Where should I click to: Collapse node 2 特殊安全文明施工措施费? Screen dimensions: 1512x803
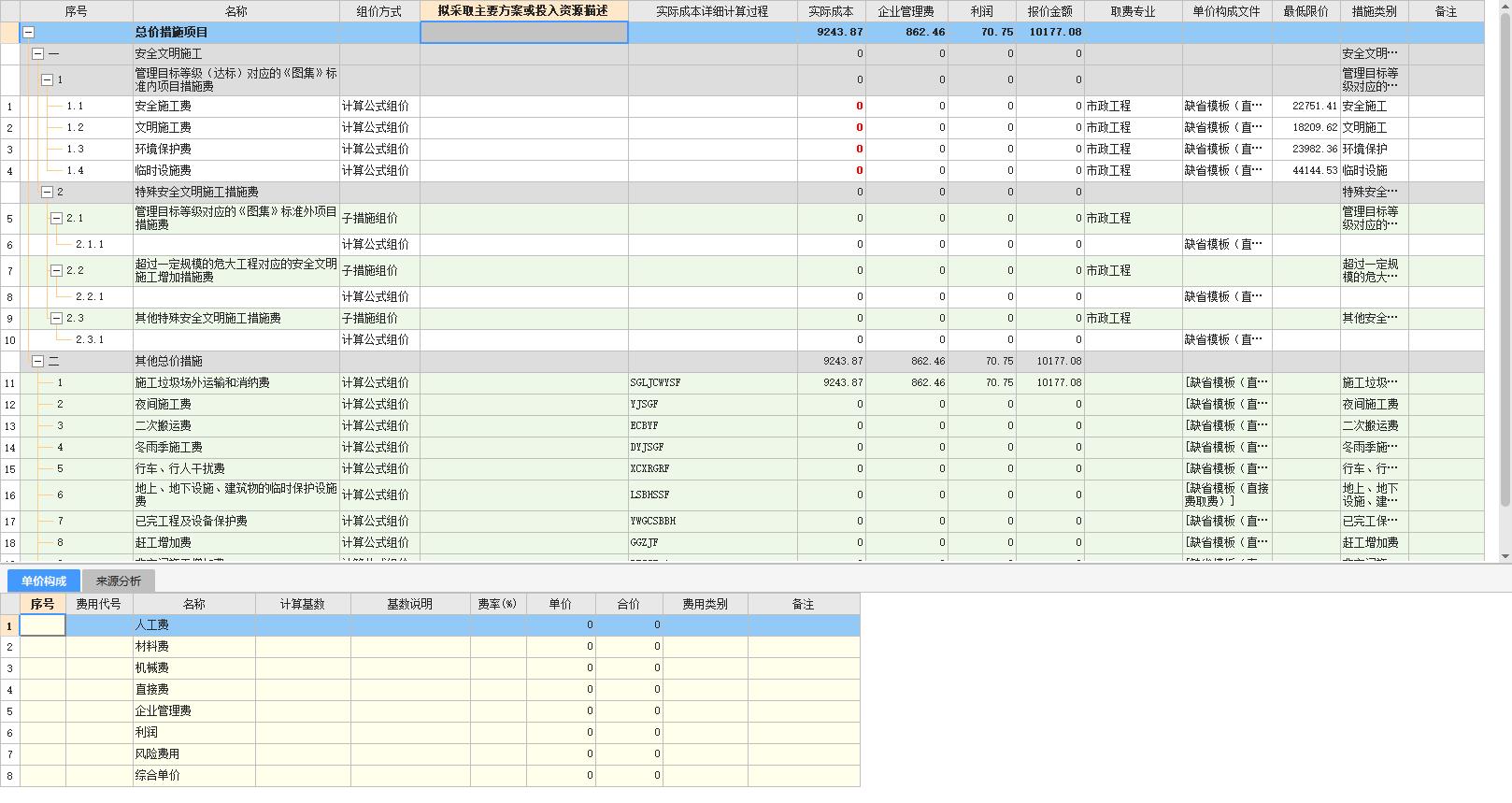coord(47,193)
